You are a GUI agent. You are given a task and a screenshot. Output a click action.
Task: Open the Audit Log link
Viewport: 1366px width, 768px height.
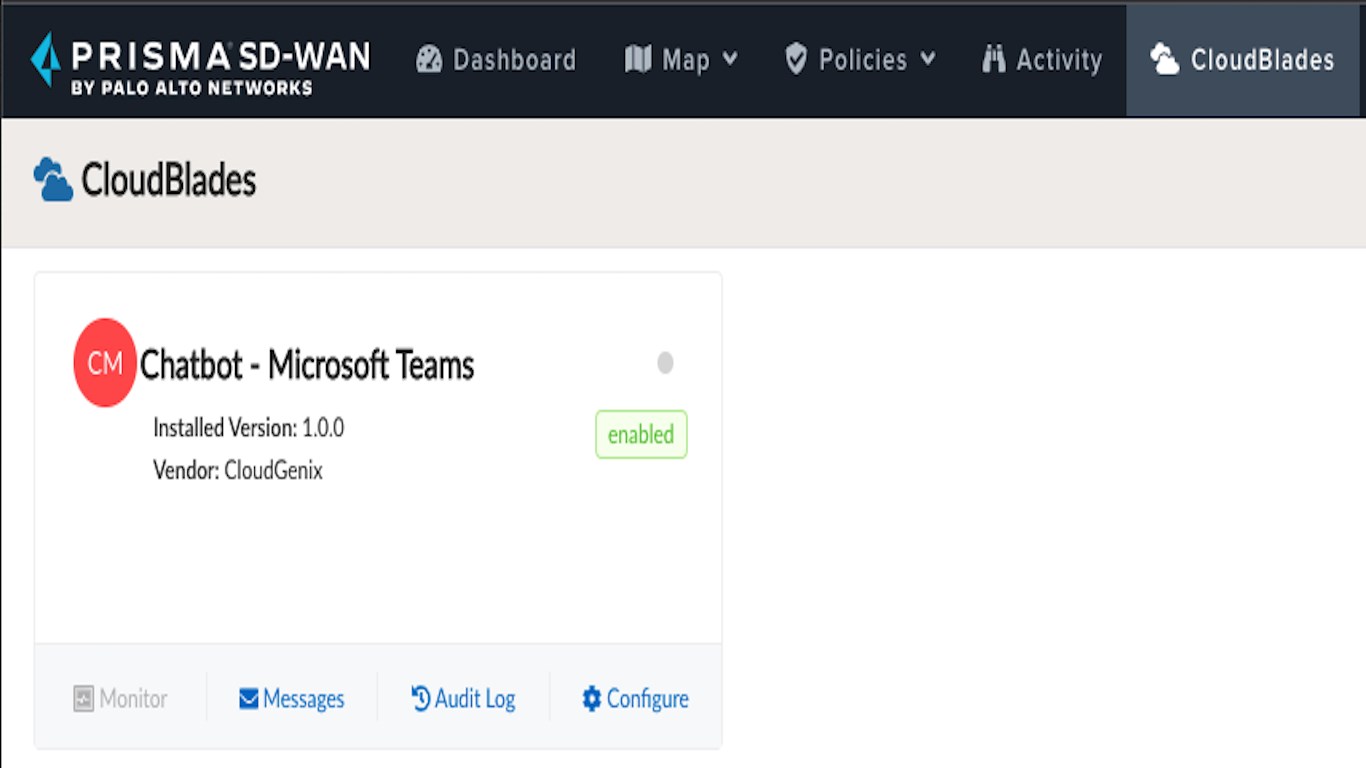[464, 699]
